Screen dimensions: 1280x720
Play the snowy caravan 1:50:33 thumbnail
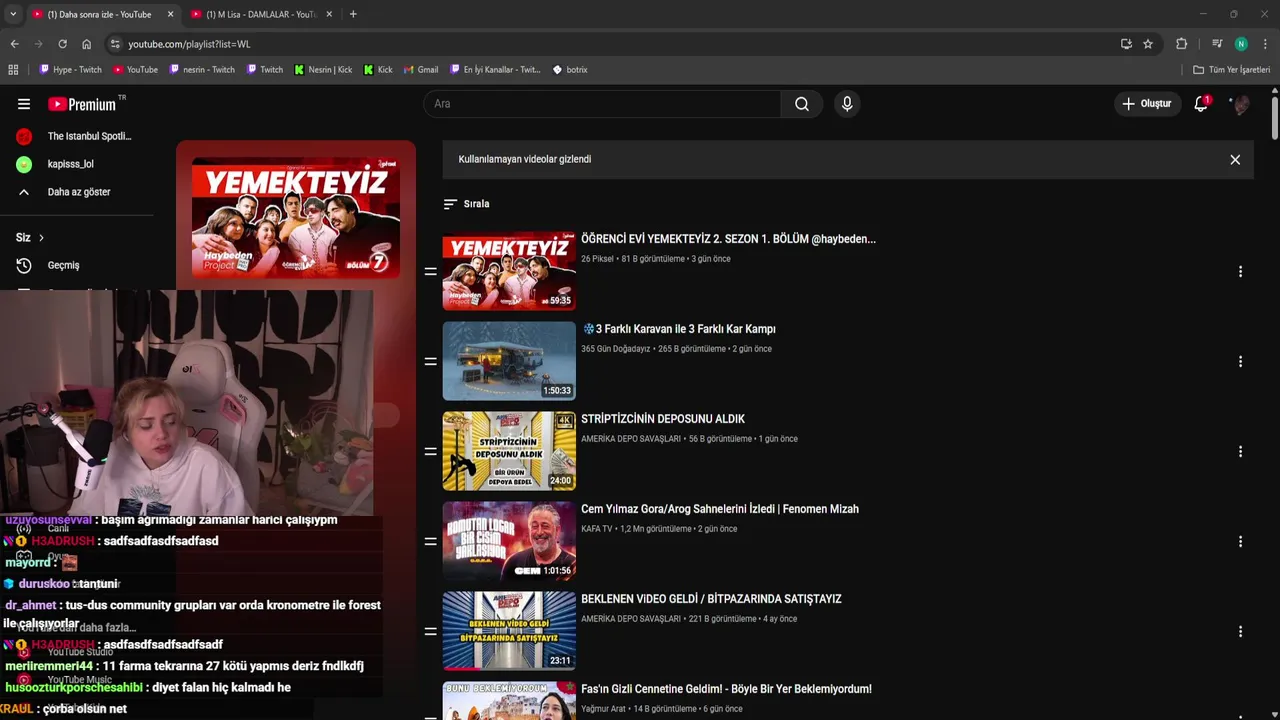[x=509, y=361]
